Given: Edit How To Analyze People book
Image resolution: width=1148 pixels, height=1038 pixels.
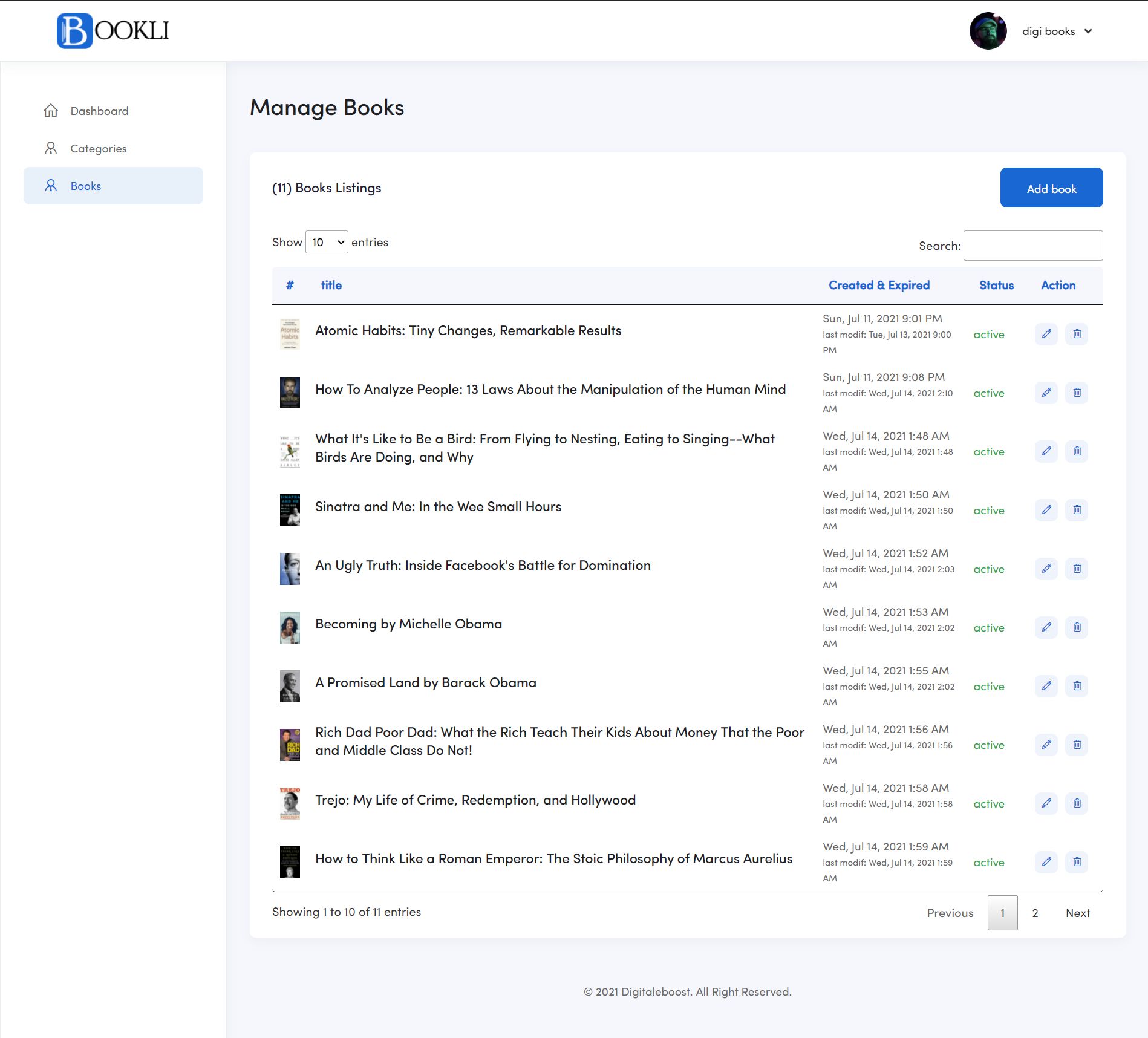Looking at the screenshot, I should [1046, 393].
